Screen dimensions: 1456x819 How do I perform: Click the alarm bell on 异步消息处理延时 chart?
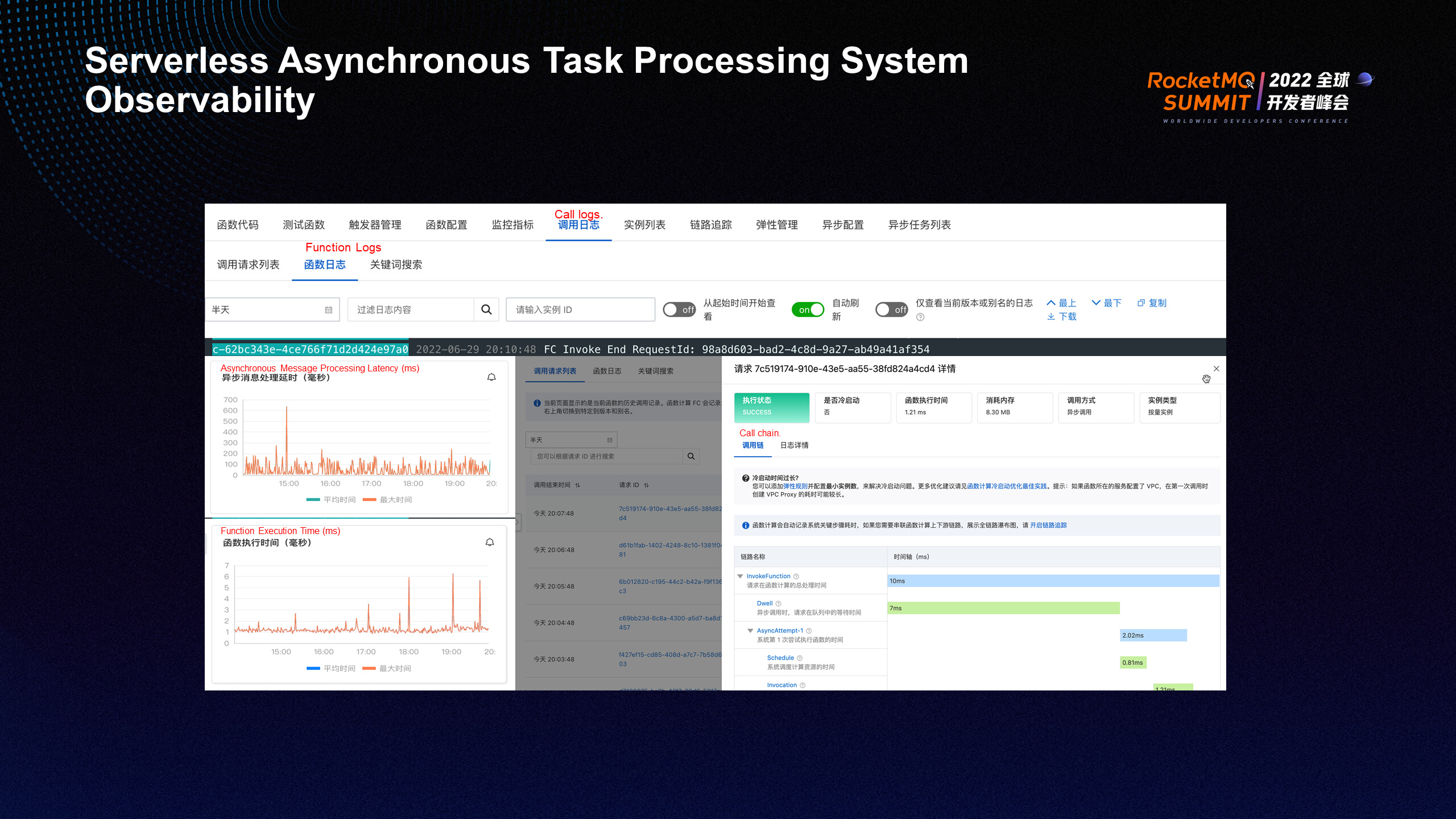(x=491, y=377)
